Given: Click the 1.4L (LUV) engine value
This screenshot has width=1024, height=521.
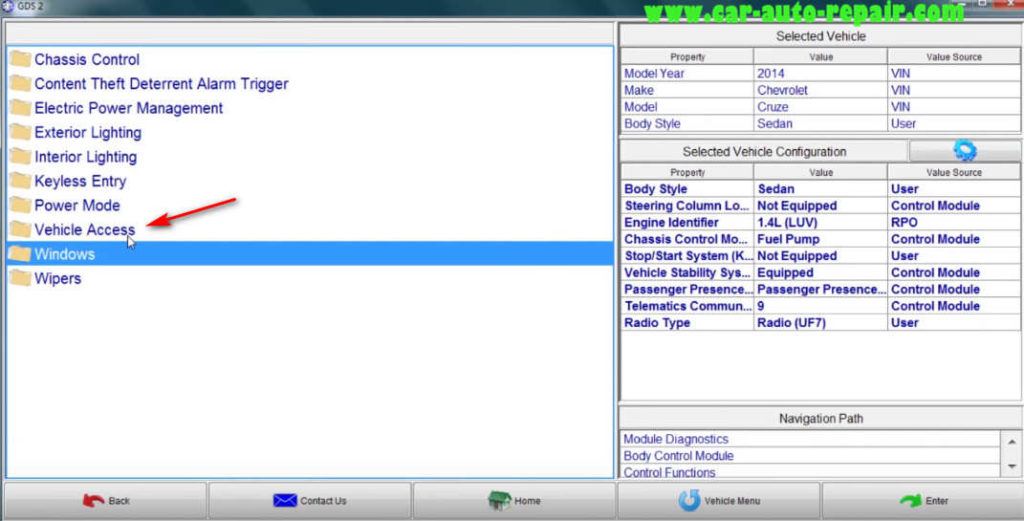Looking at the screenshot, I should (820, 222).
